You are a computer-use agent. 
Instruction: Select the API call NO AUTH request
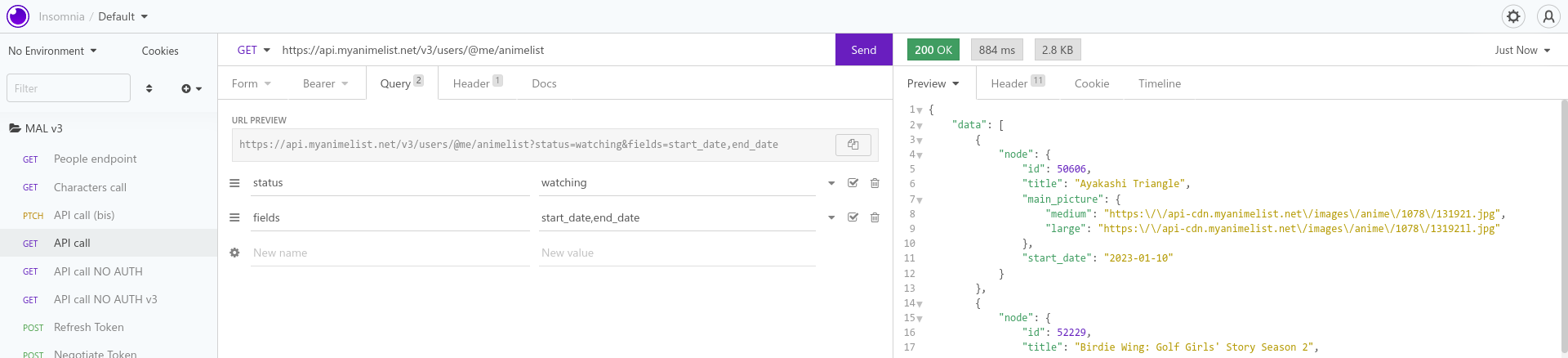click(109, 271)
